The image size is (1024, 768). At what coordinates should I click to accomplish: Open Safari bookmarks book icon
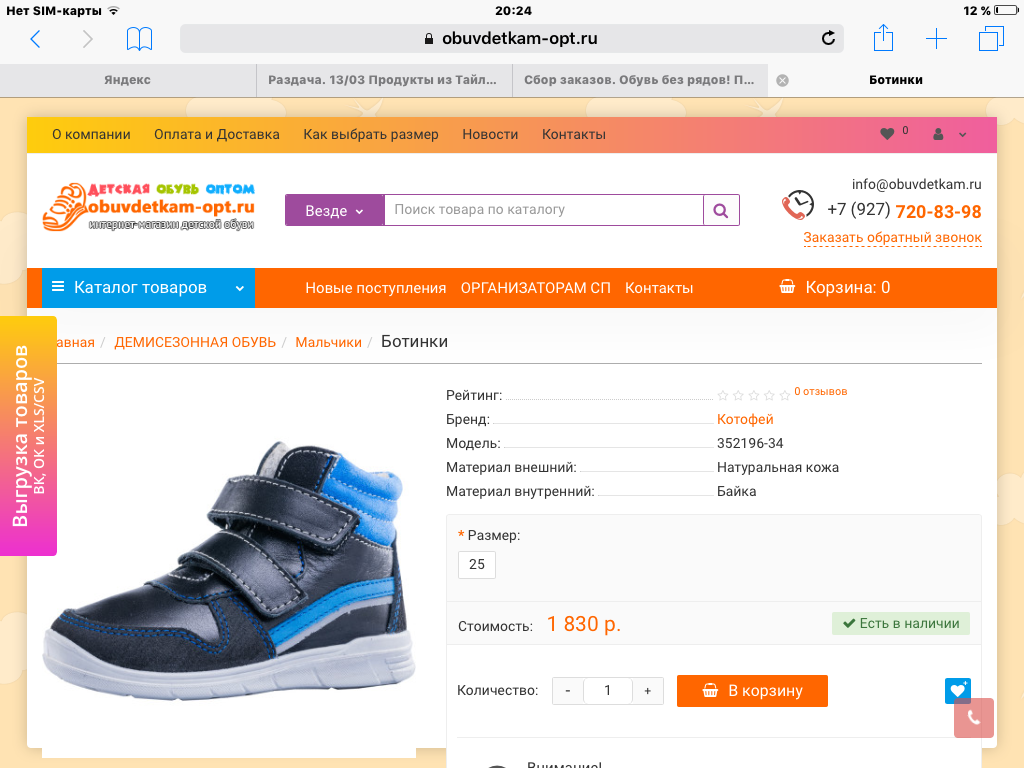pos(139,39)
